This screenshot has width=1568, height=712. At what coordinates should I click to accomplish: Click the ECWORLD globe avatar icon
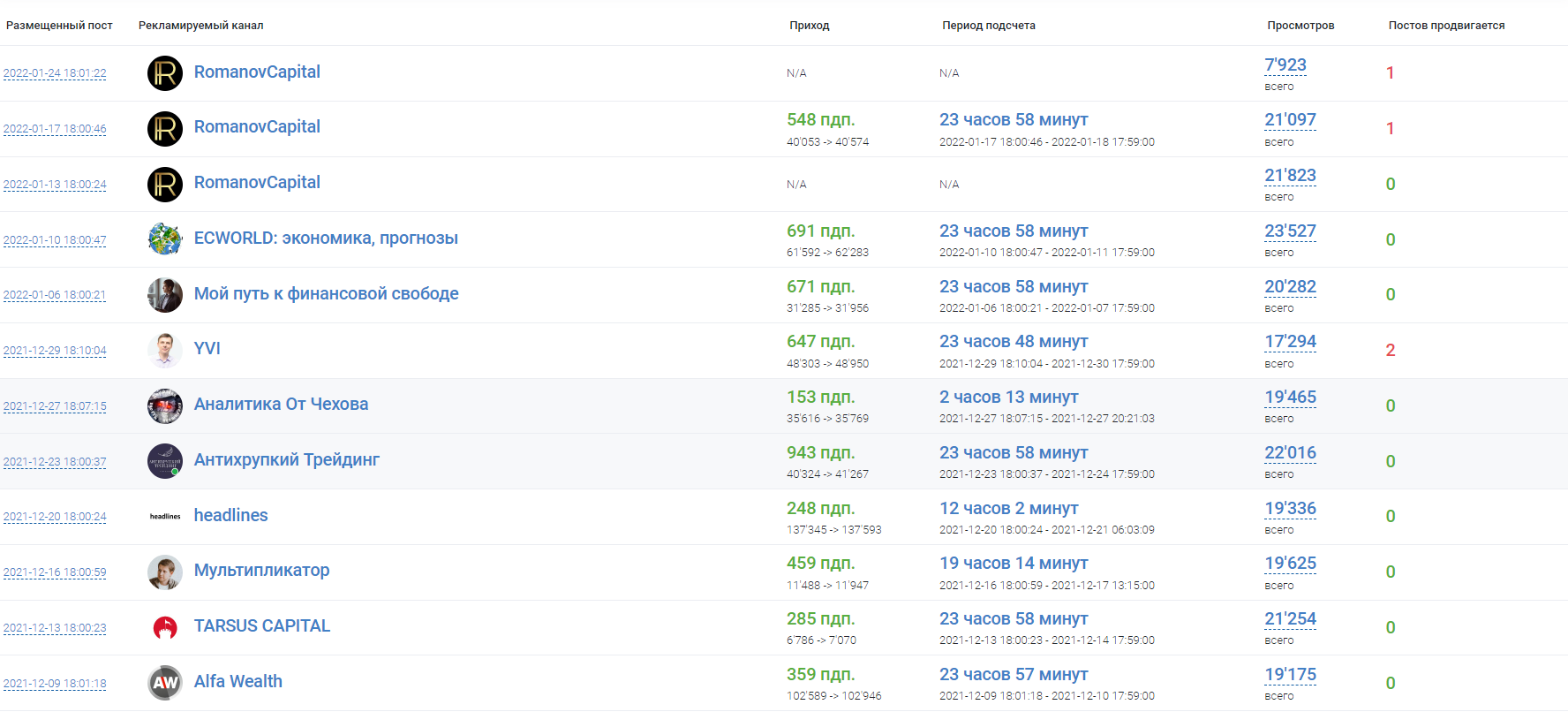click(x=165, y=239)
